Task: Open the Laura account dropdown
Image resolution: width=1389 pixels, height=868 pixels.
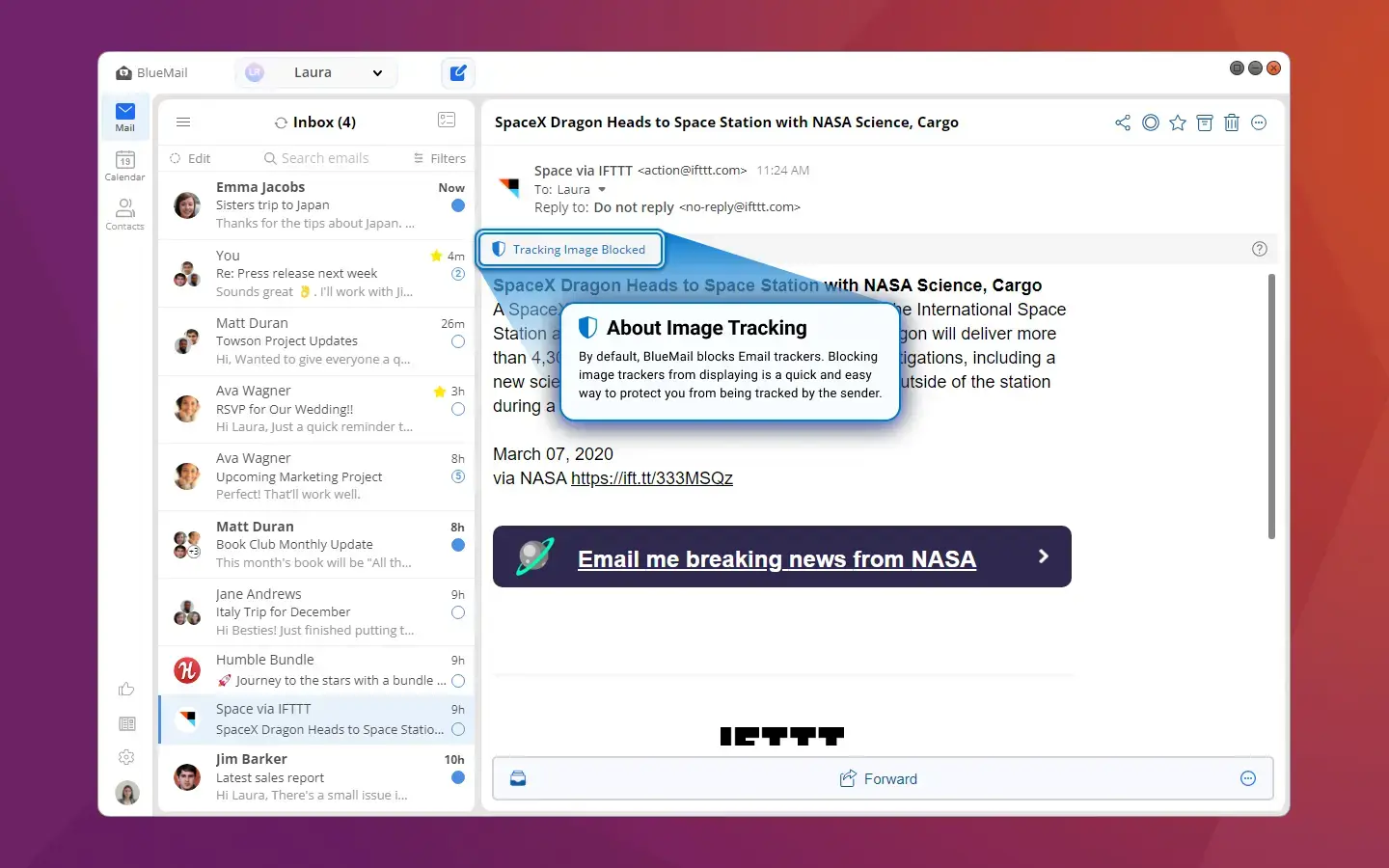Action: click(x=316, y=72)
